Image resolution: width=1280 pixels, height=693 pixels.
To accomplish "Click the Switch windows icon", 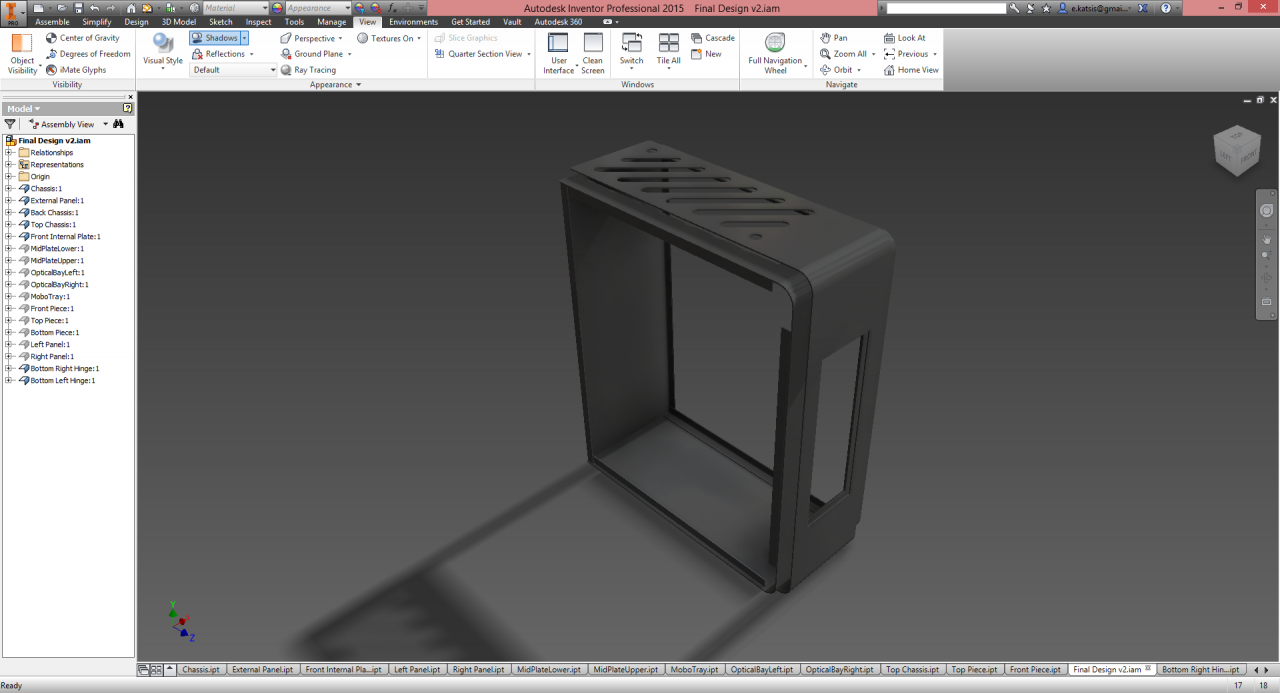I will tap(632, 43).
